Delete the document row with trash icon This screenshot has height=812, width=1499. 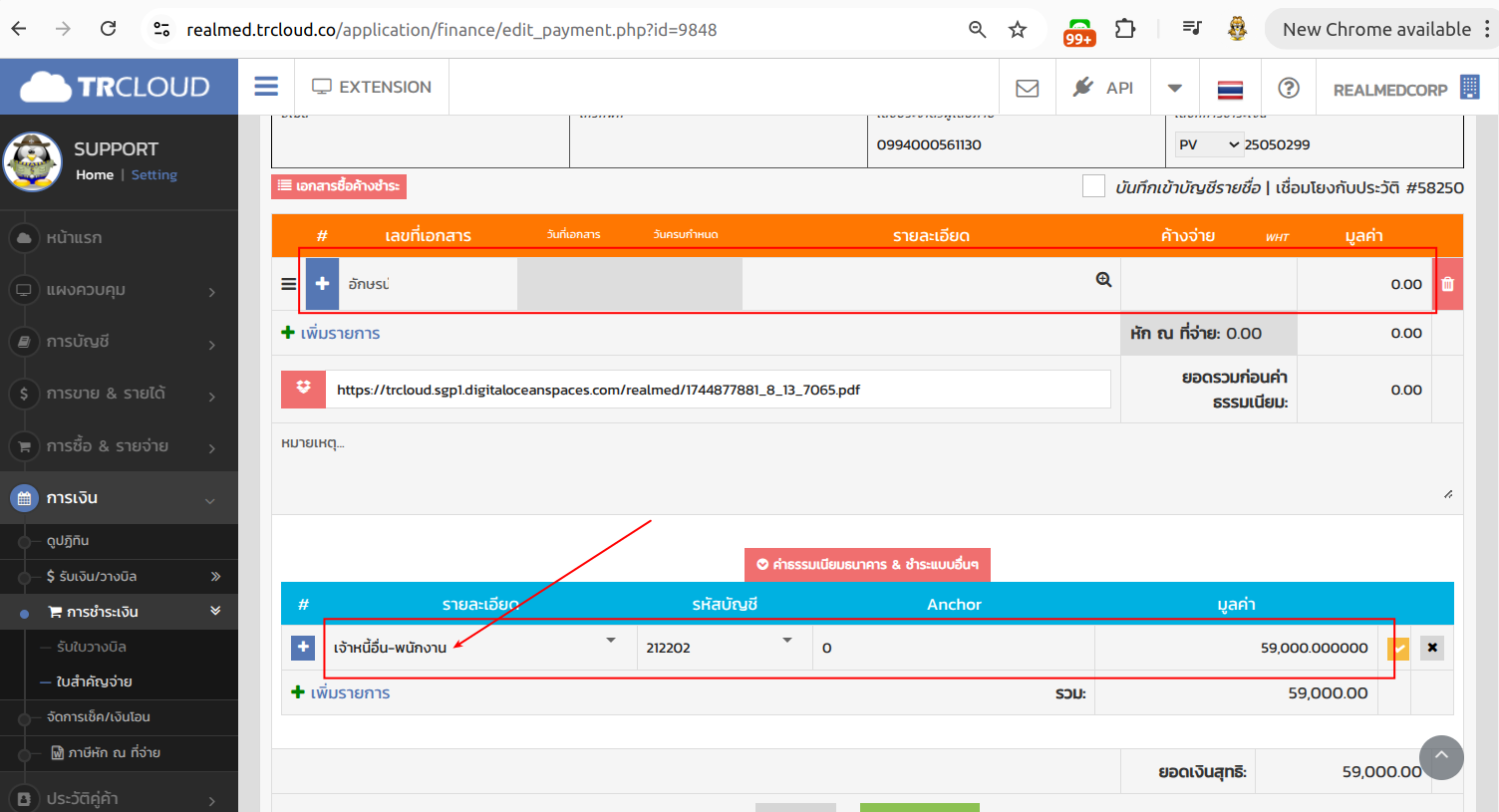click(x=1448, y=284)
